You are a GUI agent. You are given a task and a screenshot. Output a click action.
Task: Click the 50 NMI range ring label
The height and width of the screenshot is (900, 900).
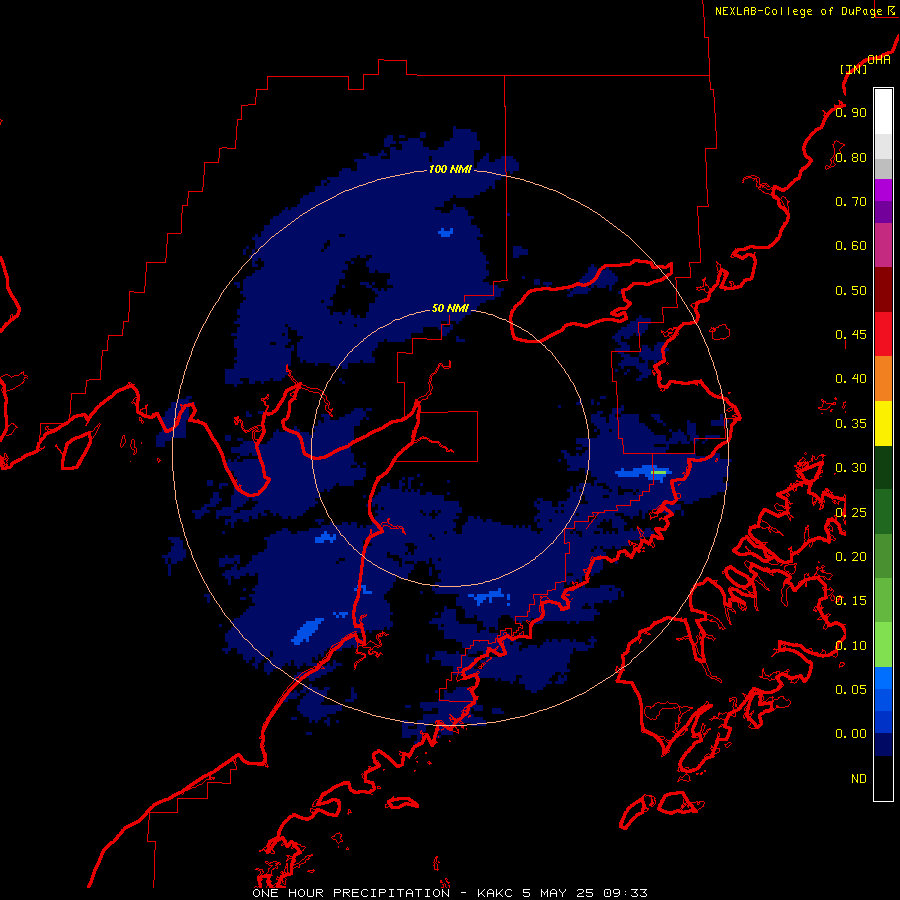tap(450, 308)
